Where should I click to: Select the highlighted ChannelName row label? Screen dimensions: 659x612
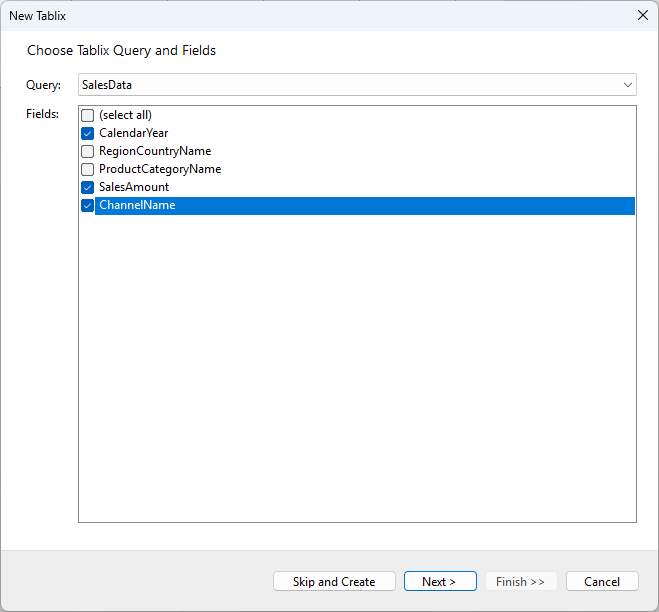[x=137, y=205]
